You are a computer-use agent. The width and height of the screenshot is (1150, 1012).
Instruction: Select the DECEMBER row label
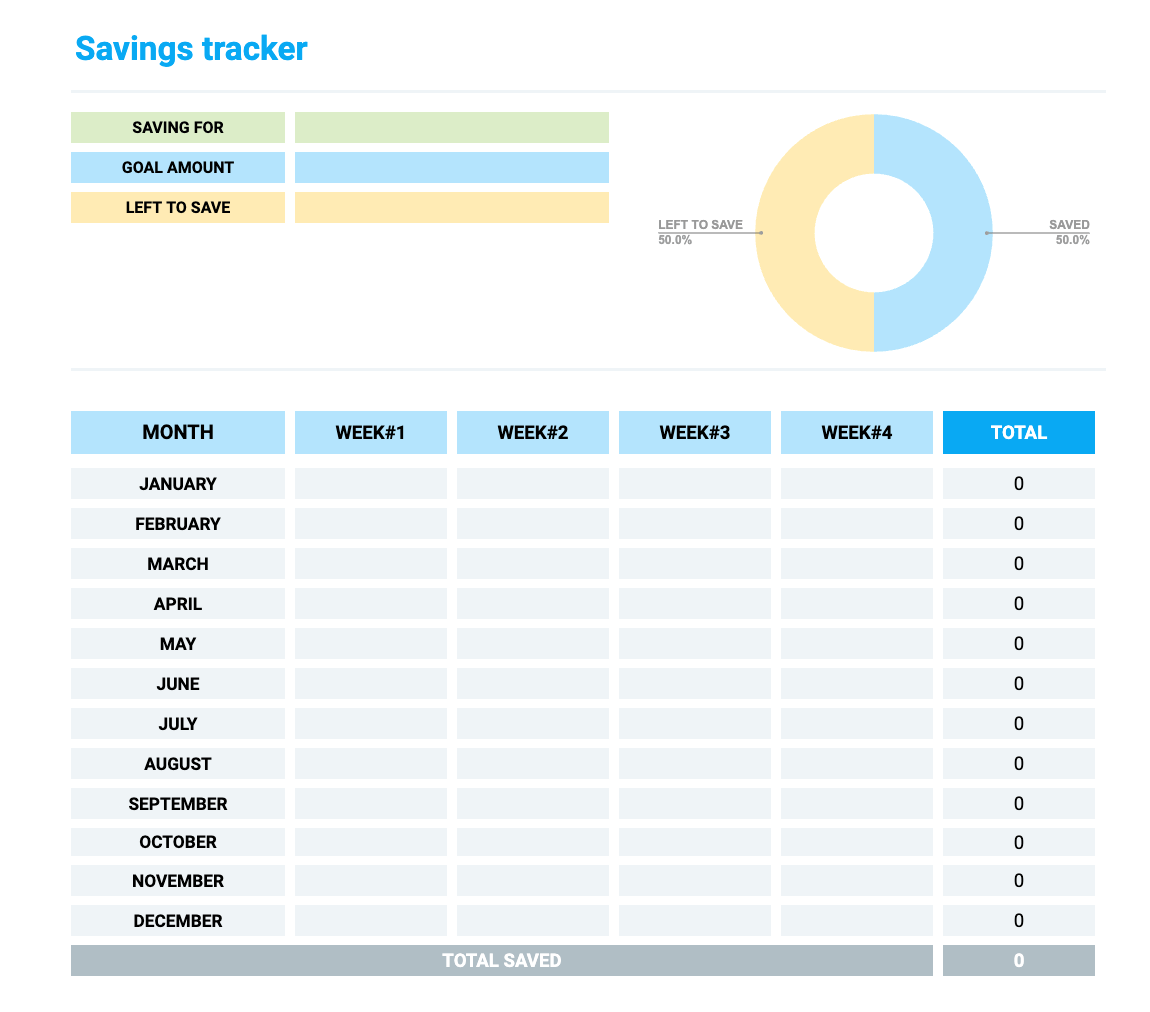coord(177,920)
